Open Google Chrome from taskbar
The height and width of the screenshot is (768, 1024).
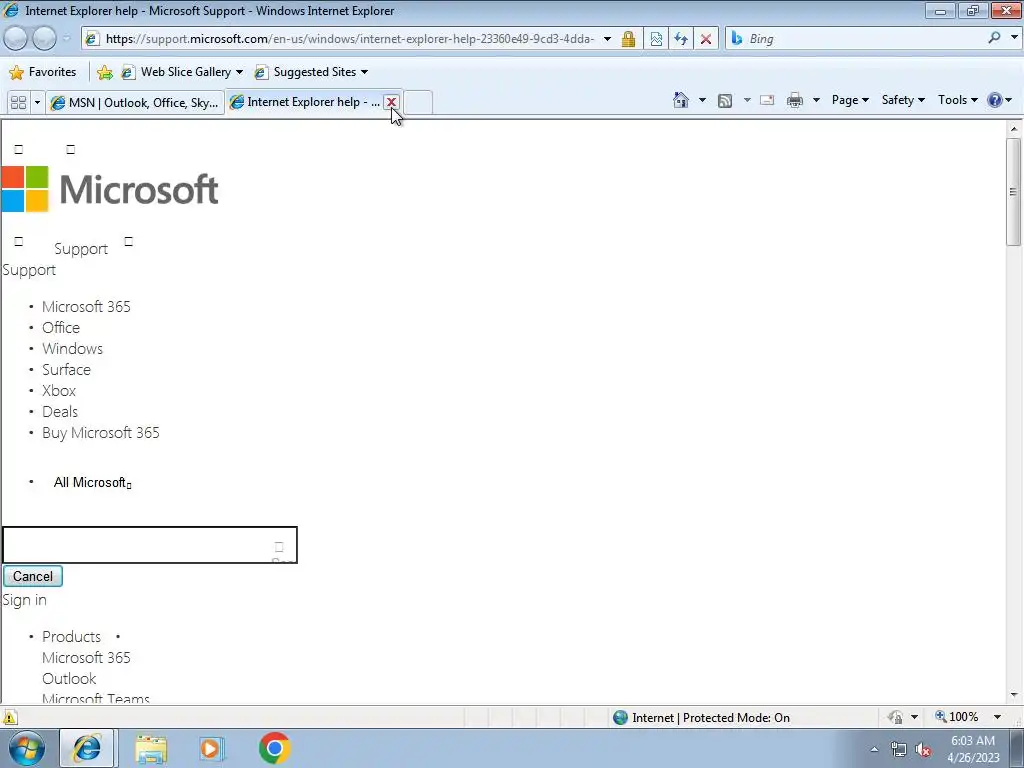pos(274,748)
